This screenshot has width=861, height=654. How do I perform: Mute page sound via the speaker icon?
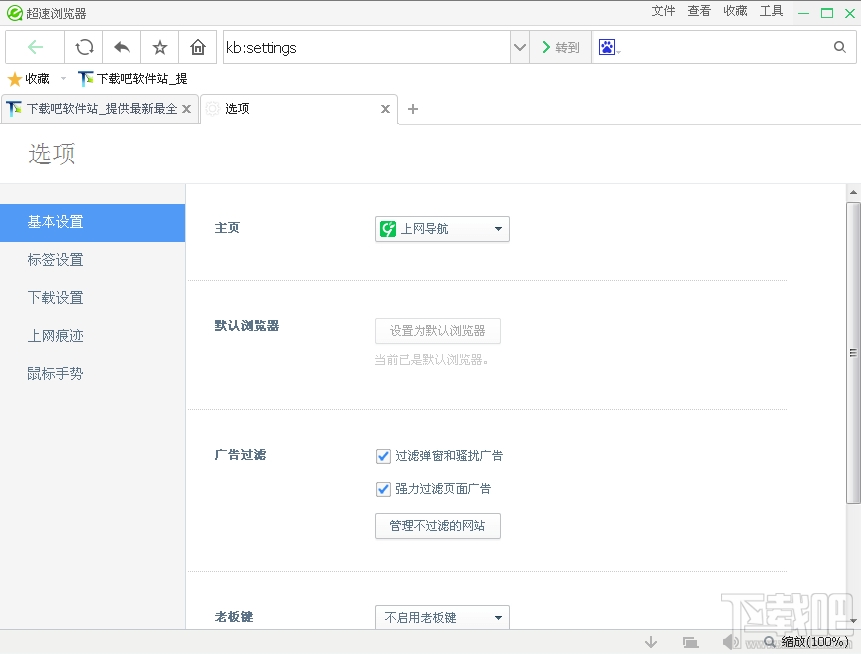730,641
